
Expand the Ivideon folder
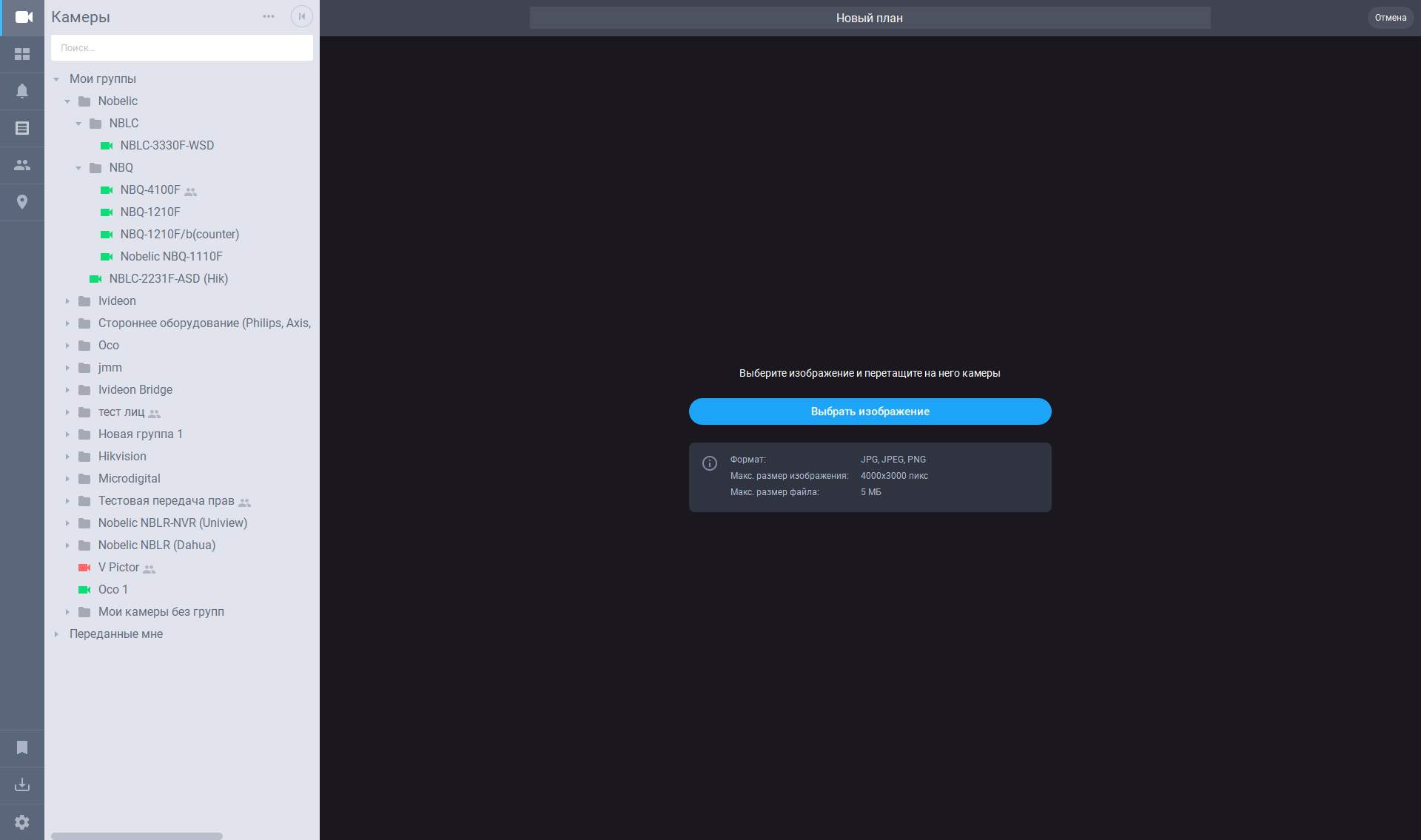click(x=67, y=301)
